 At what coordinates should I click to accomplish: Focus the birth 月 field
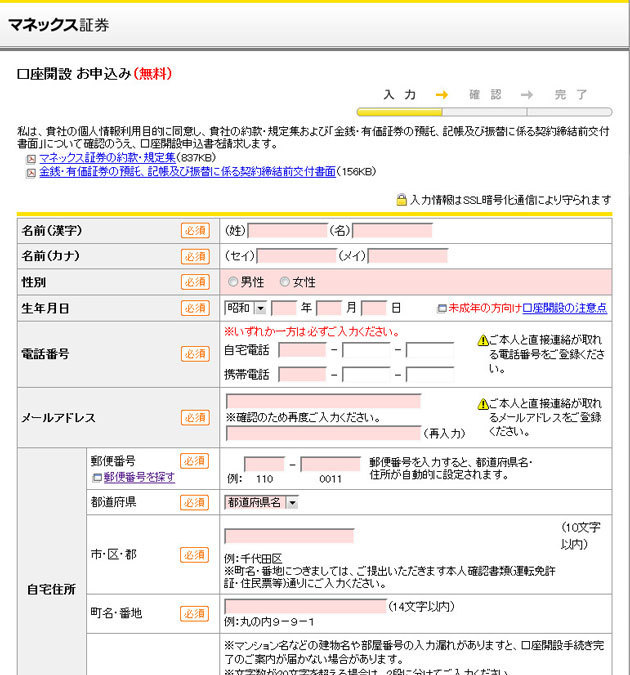click(329, 308)
